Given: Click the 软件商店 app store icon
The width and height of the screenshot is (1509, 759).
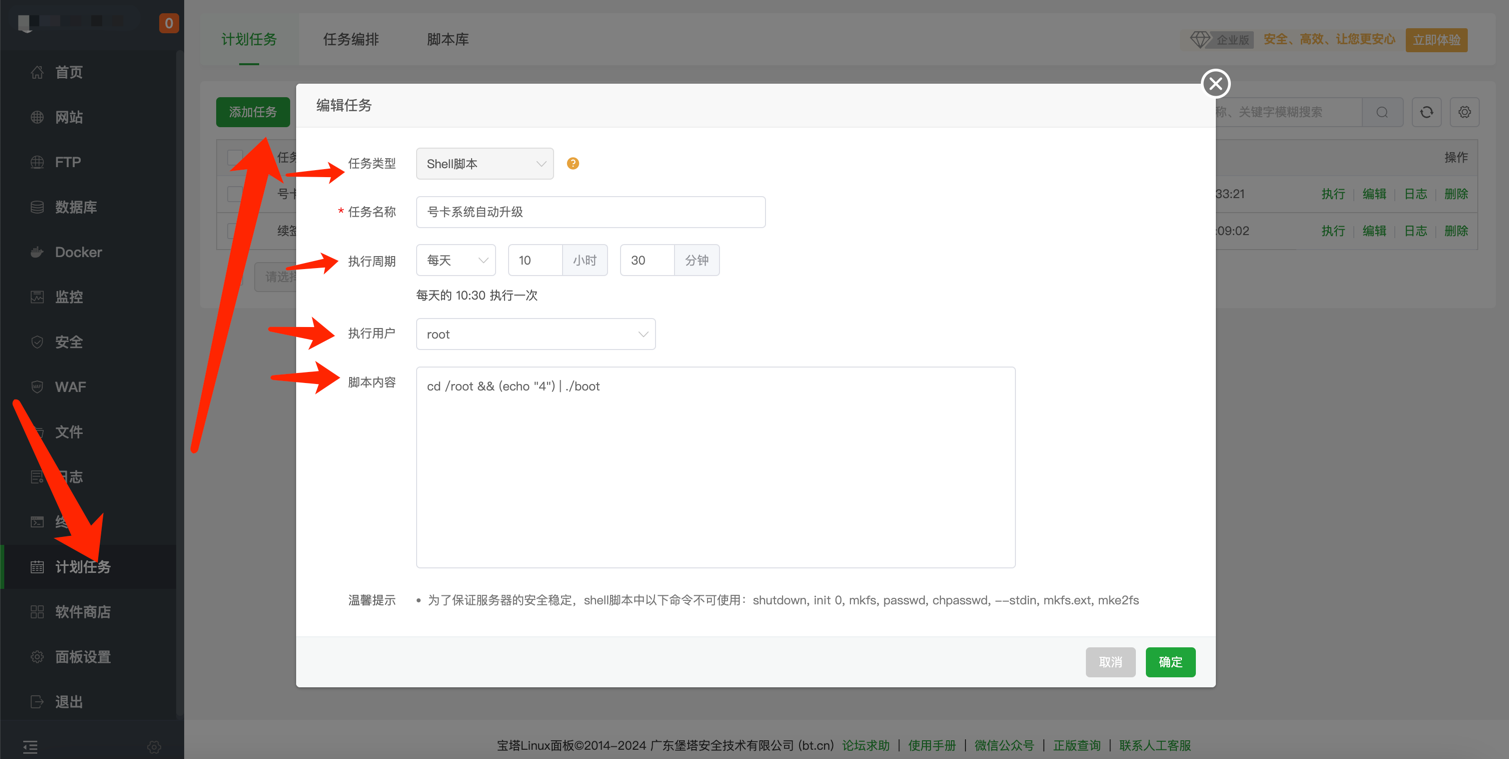Looking at the screenshot, I should [37, 612].
